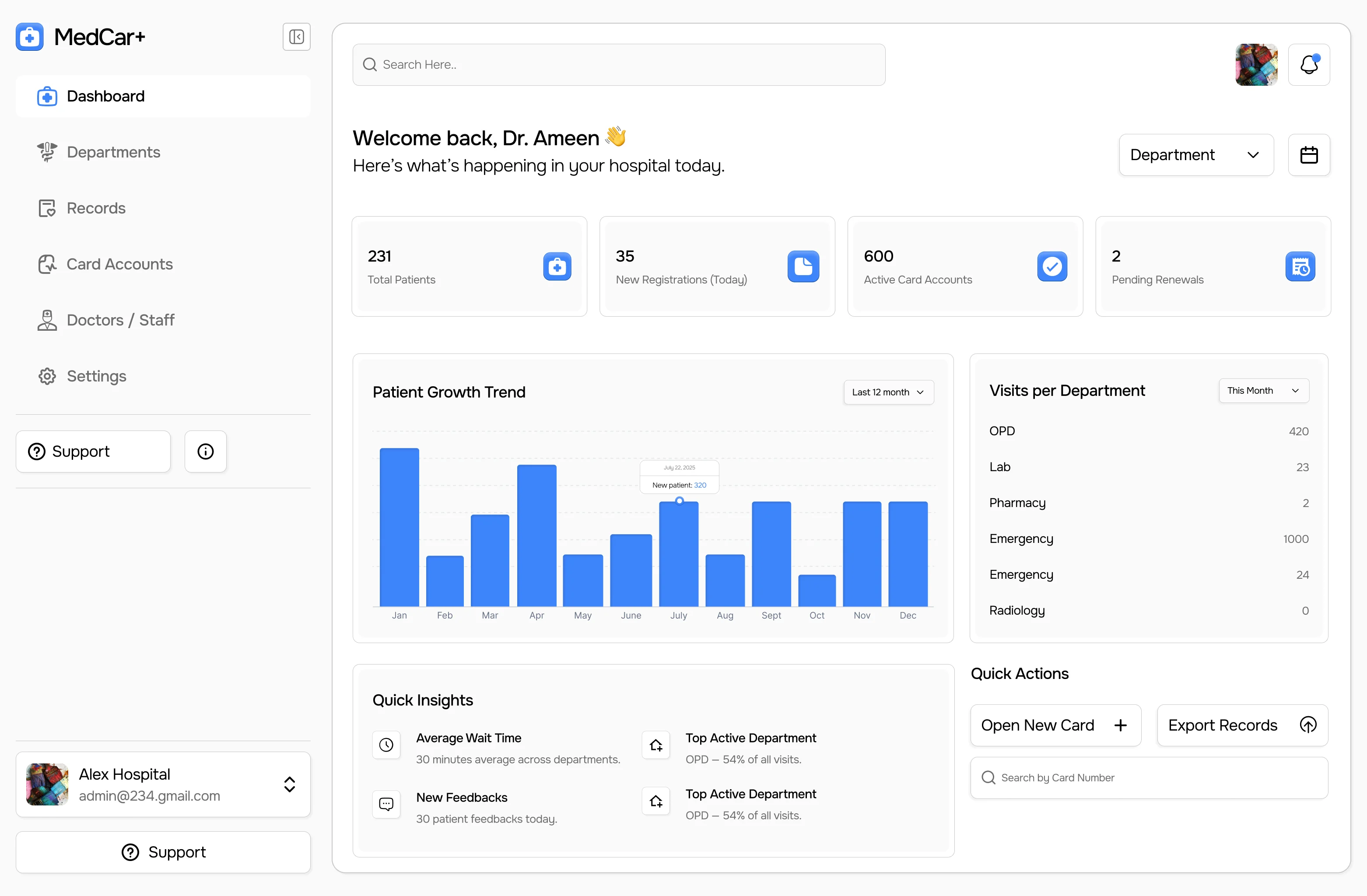This screenshot has width=1367, height=896.
Task: Click the July bar in growth chart
Action: (x=678, y=554)
